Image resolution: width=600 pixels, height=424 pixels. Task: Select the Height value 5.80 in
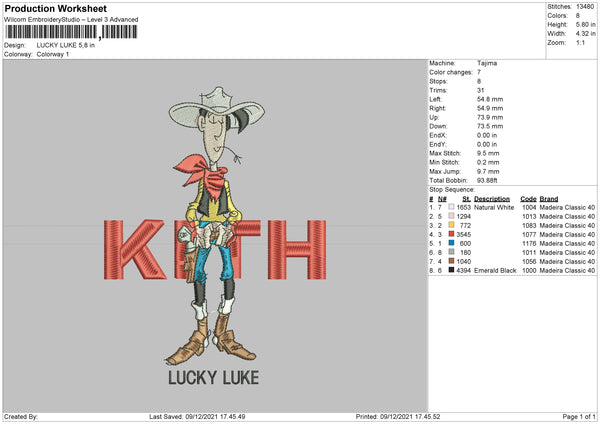coord(585,24)
